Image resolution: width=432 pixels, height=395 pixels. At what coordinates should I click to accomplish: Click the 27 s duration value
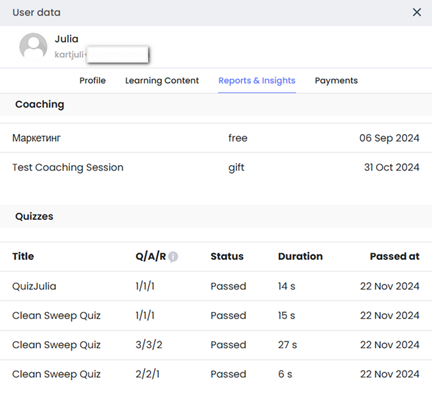287,345
